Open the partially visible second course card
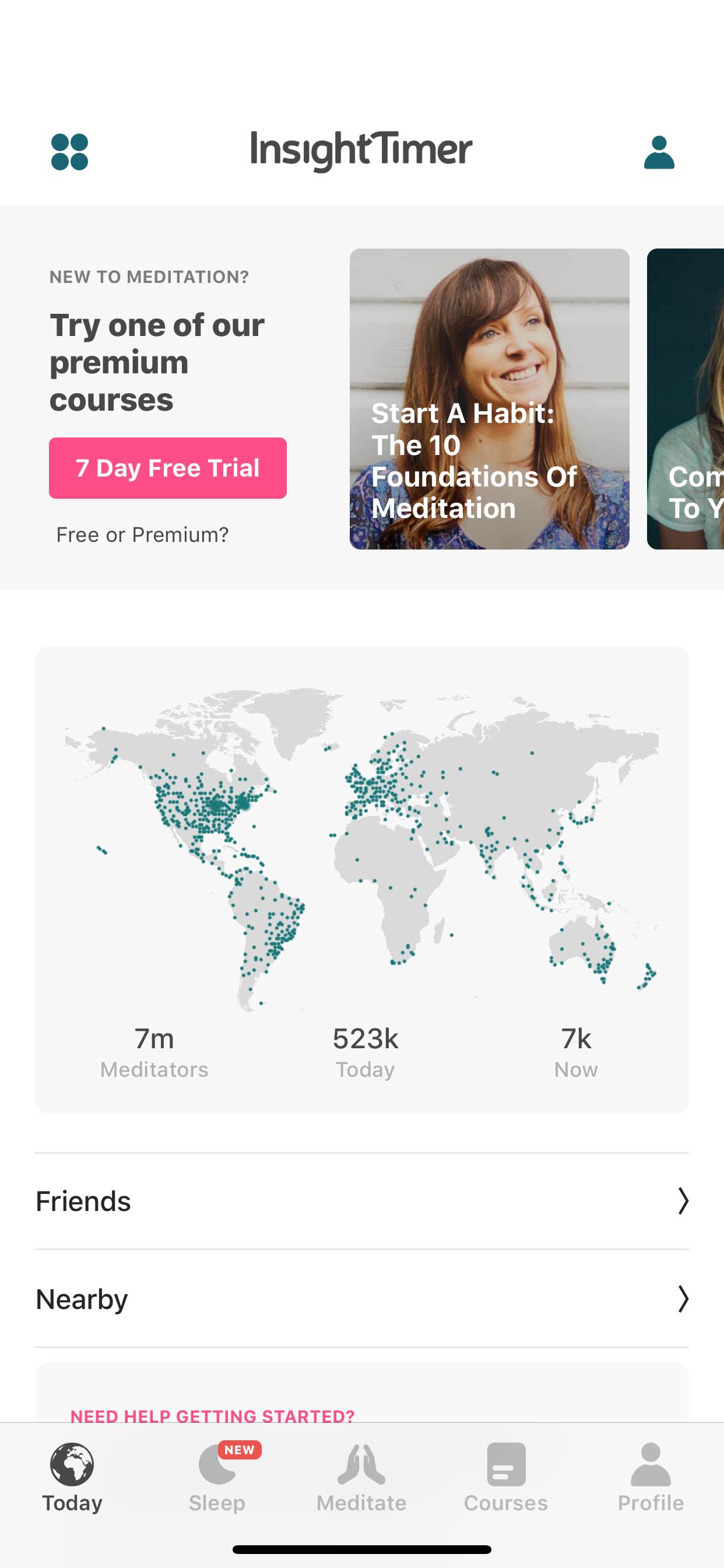This screenshot has height=1568, width=724. [685, 398]
